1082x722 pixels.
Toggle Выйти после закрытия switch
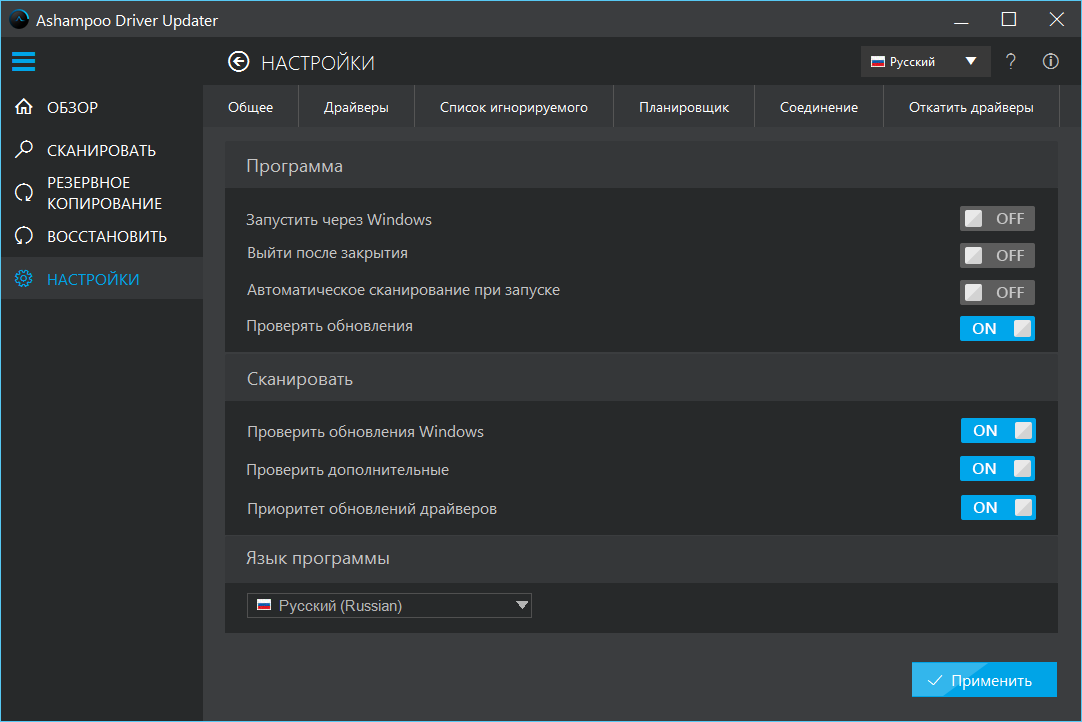(x=997, y=255)
